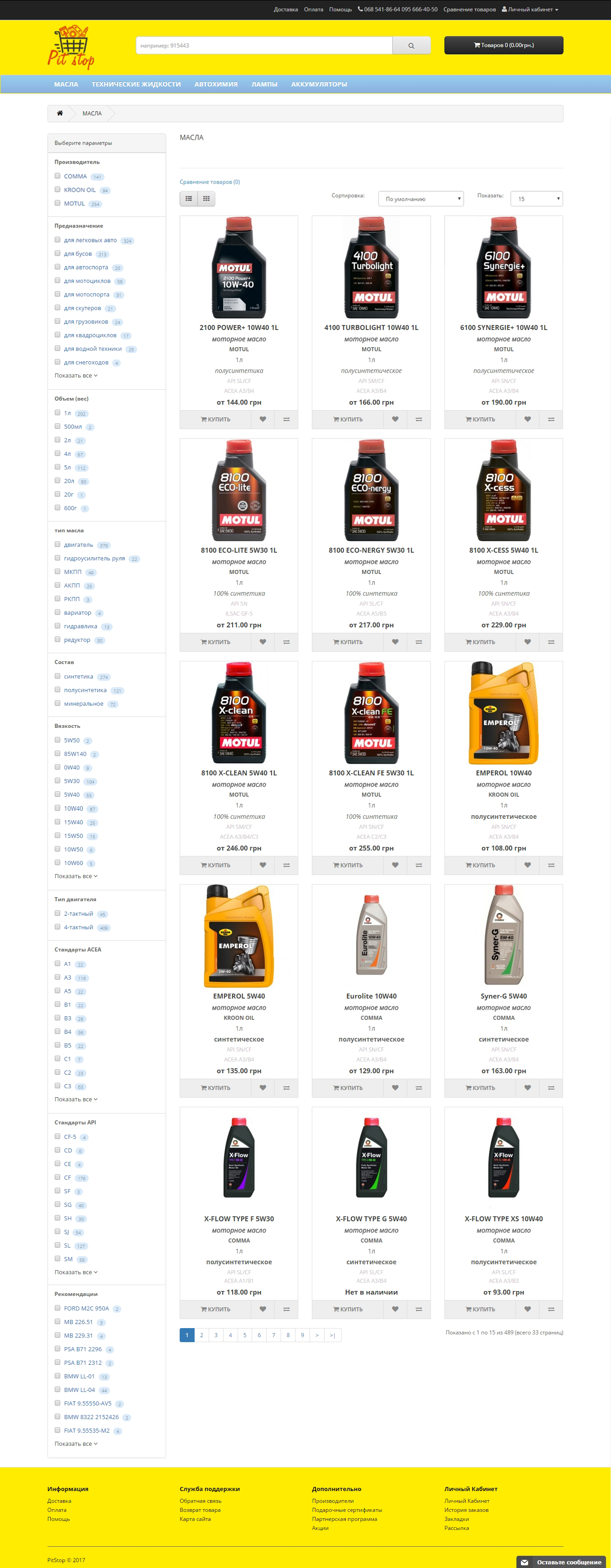
Task: Click Pit Stop logo
Action: (71, 47)
